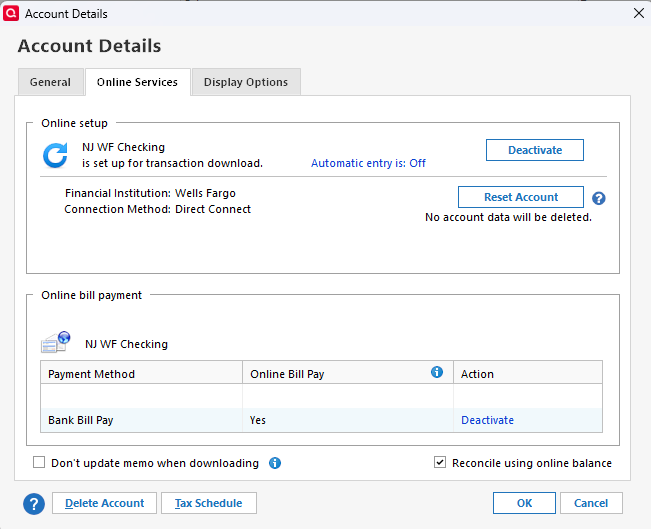Click info icon next to memo checkbox
Screen dimensions: 651x529
point(275,463)
